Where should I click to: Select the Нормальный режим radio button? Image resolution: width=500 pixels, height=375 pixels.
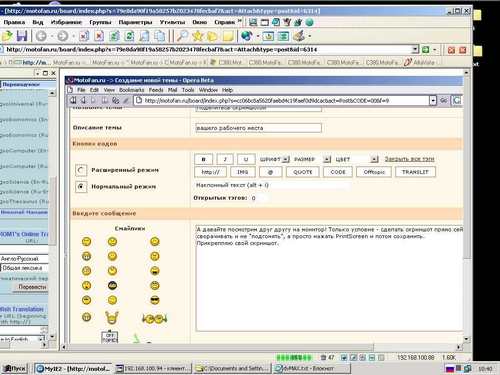[81, 187]
